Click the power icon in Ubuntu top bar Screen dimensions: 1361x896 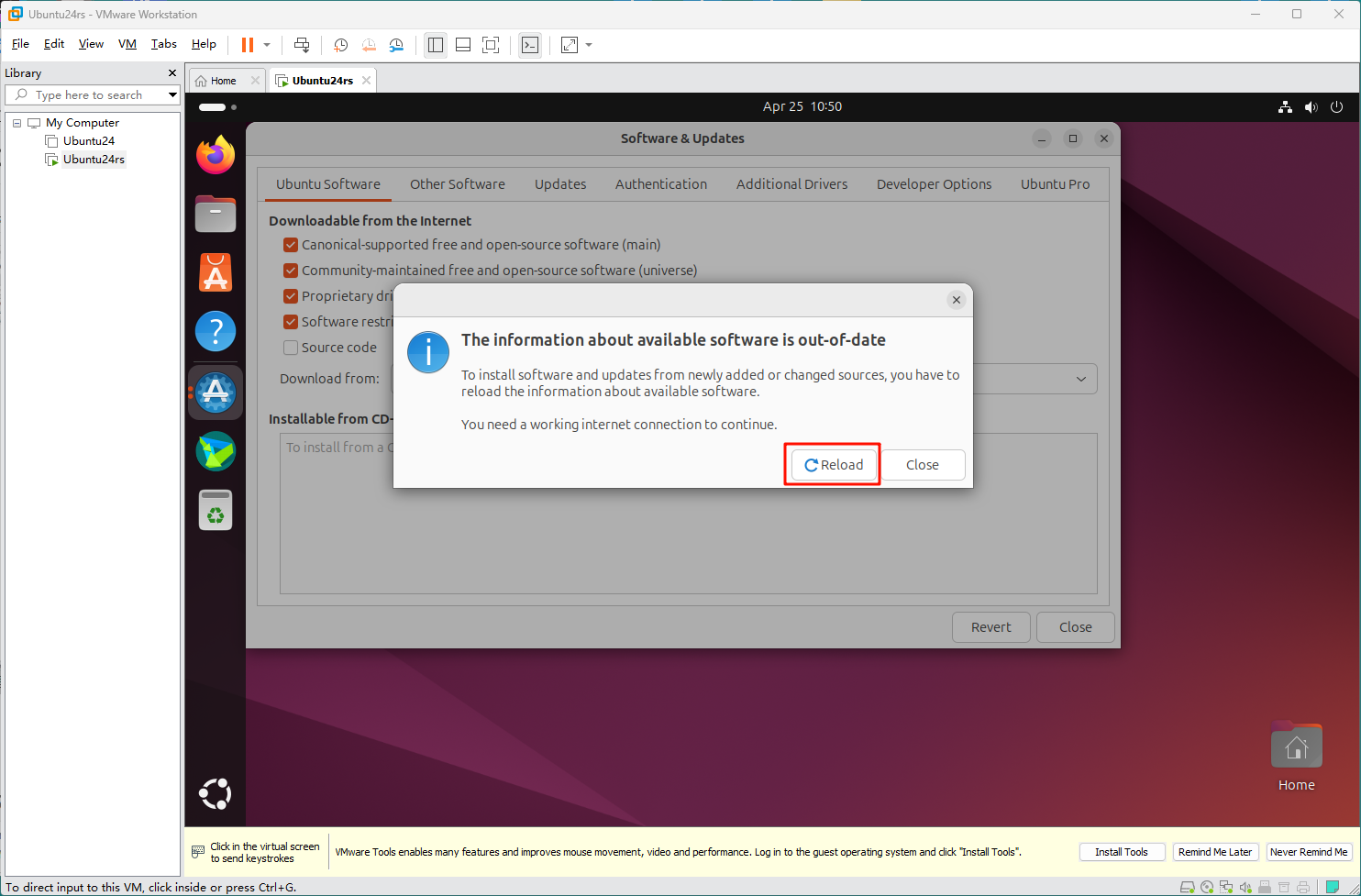tap(1336, 106)
